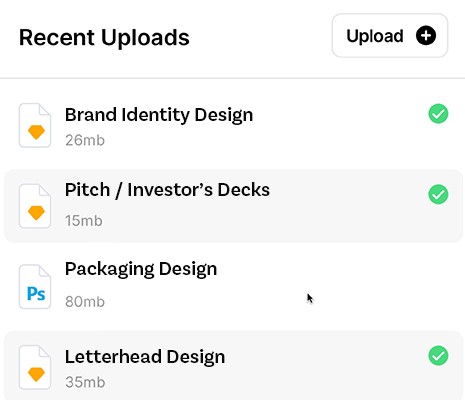Select the Packaging Design Photoshop file icon

(x=35, y=287)
